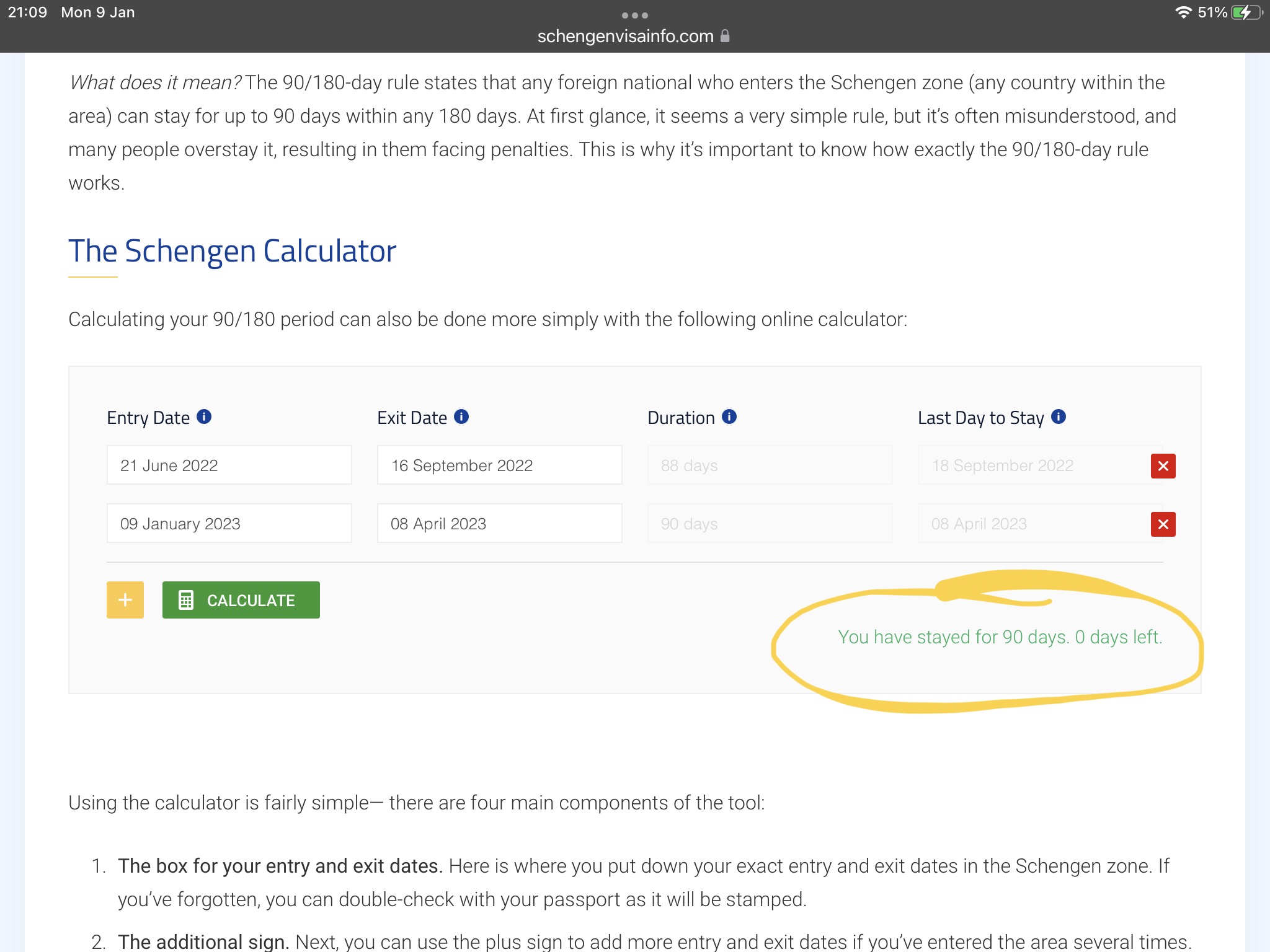Open the 09 January 2023 entry date picker
The width and height of the screenshot is (1270, 952).
[229, 524]
